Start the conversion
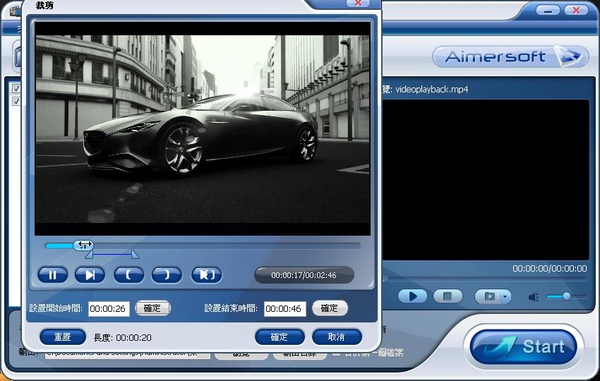600x381 pixels. point(523,347)
